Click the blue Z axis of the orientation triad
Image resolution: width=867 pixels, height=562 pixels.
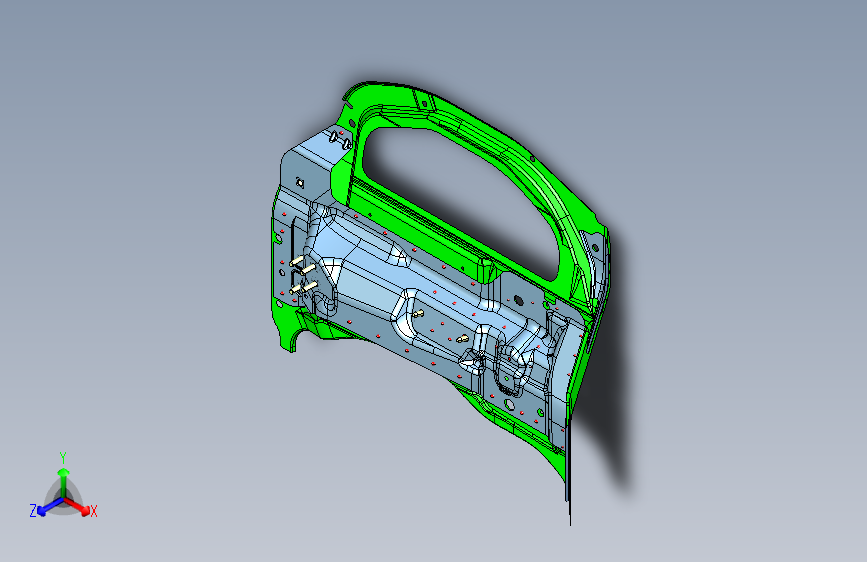click(x=51, y=506)
